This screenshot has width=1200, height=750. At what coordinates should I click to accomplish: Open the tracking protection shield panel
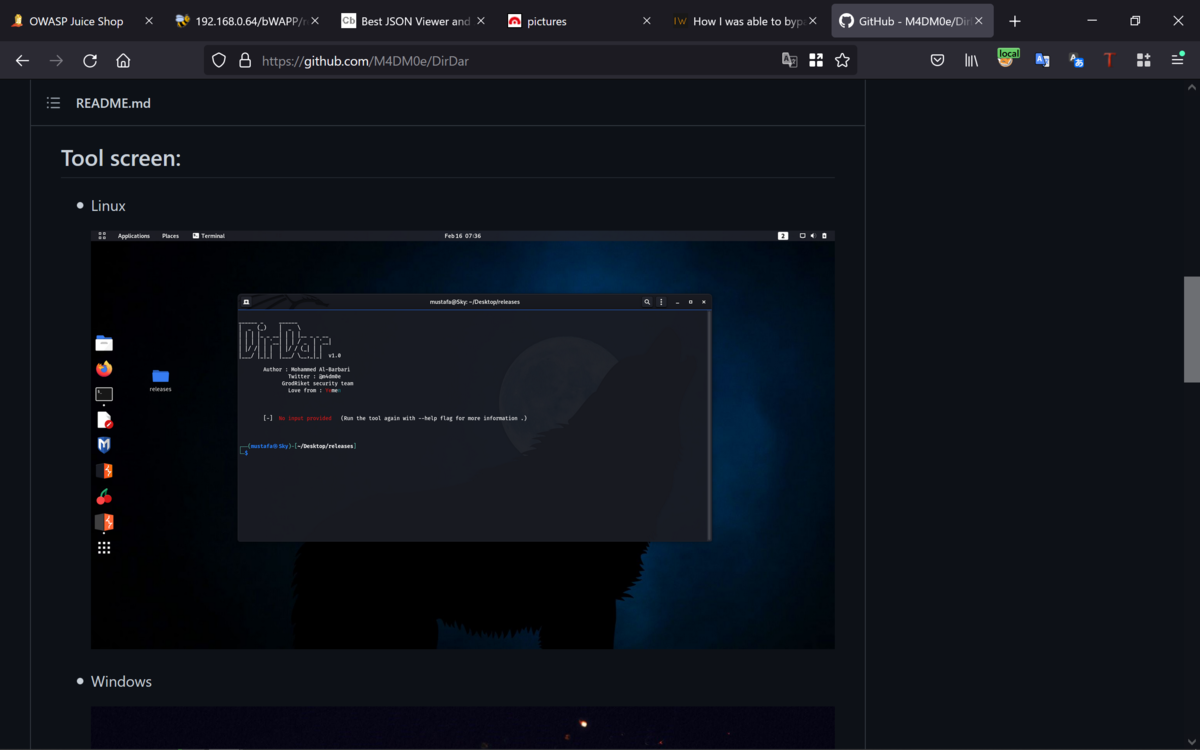[x=219, y=60]
